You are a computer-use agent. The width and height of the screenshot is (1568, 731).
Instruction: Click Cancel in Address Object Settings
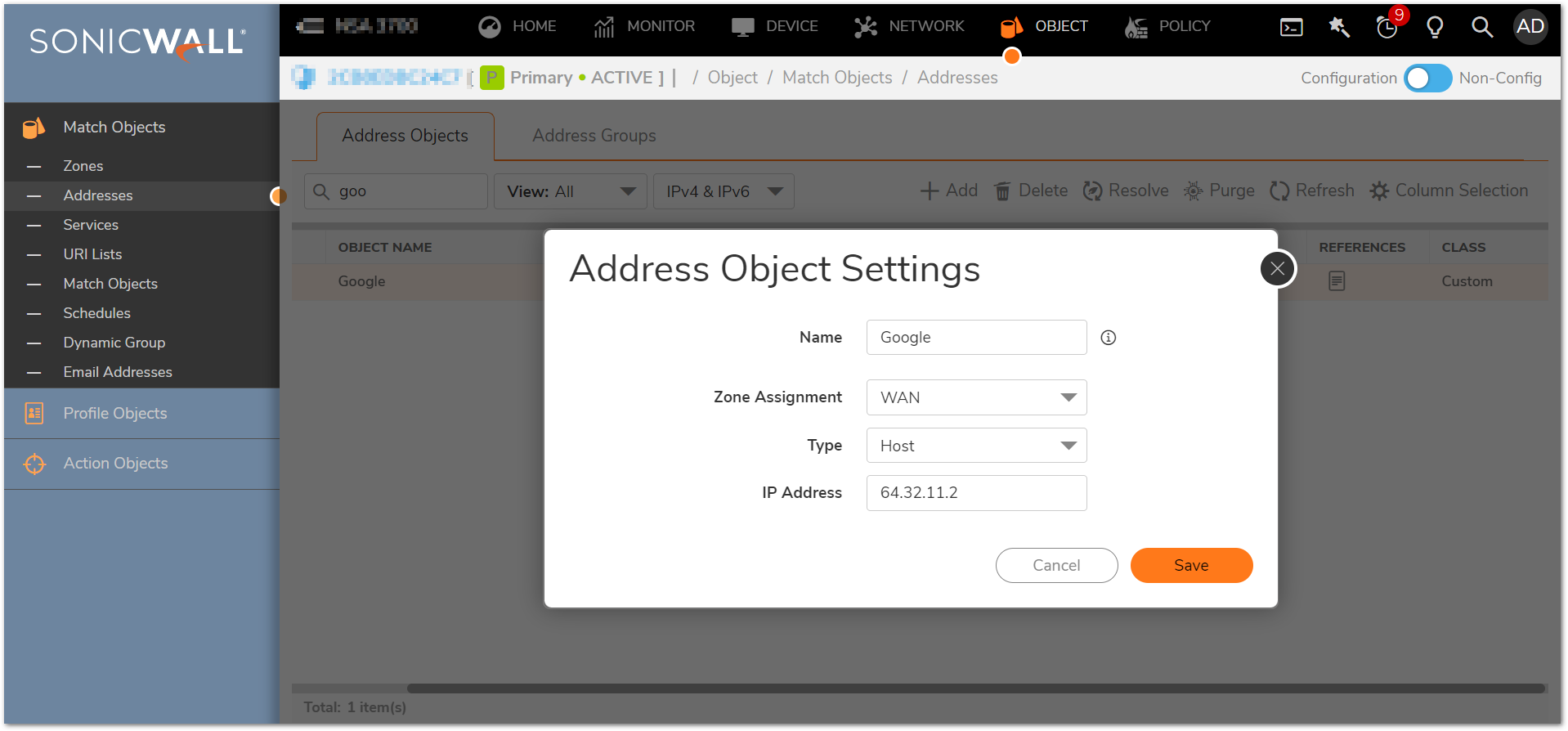[1056, 565]
